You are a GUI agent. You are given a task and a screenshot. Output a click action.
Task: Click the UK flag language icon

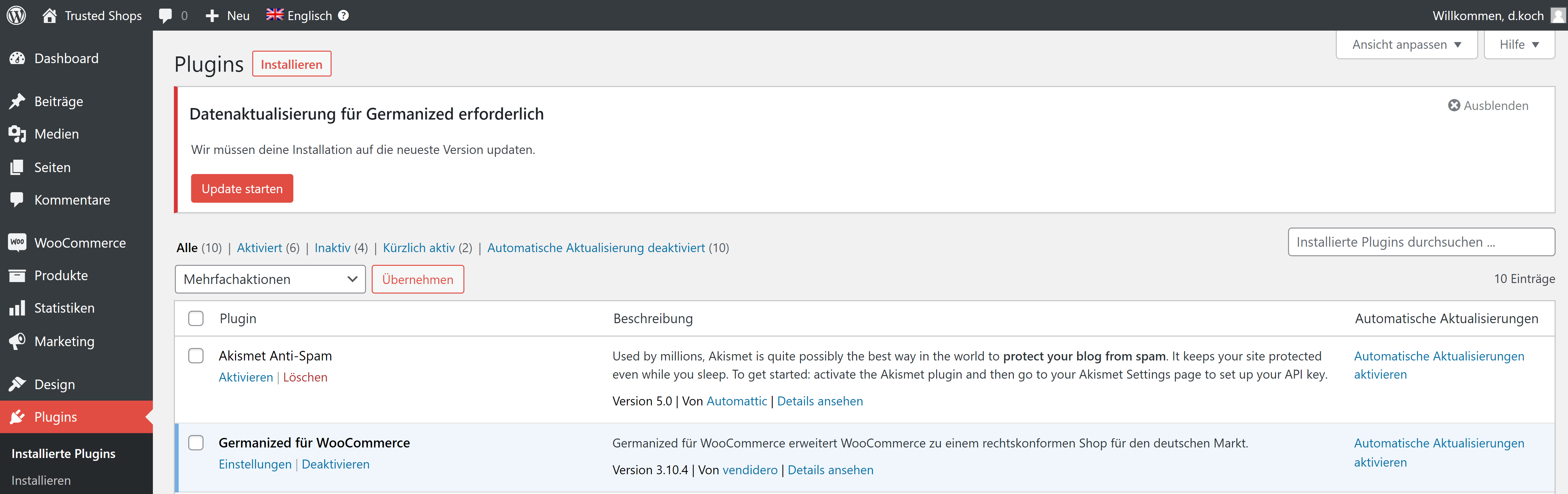[275, 15]
